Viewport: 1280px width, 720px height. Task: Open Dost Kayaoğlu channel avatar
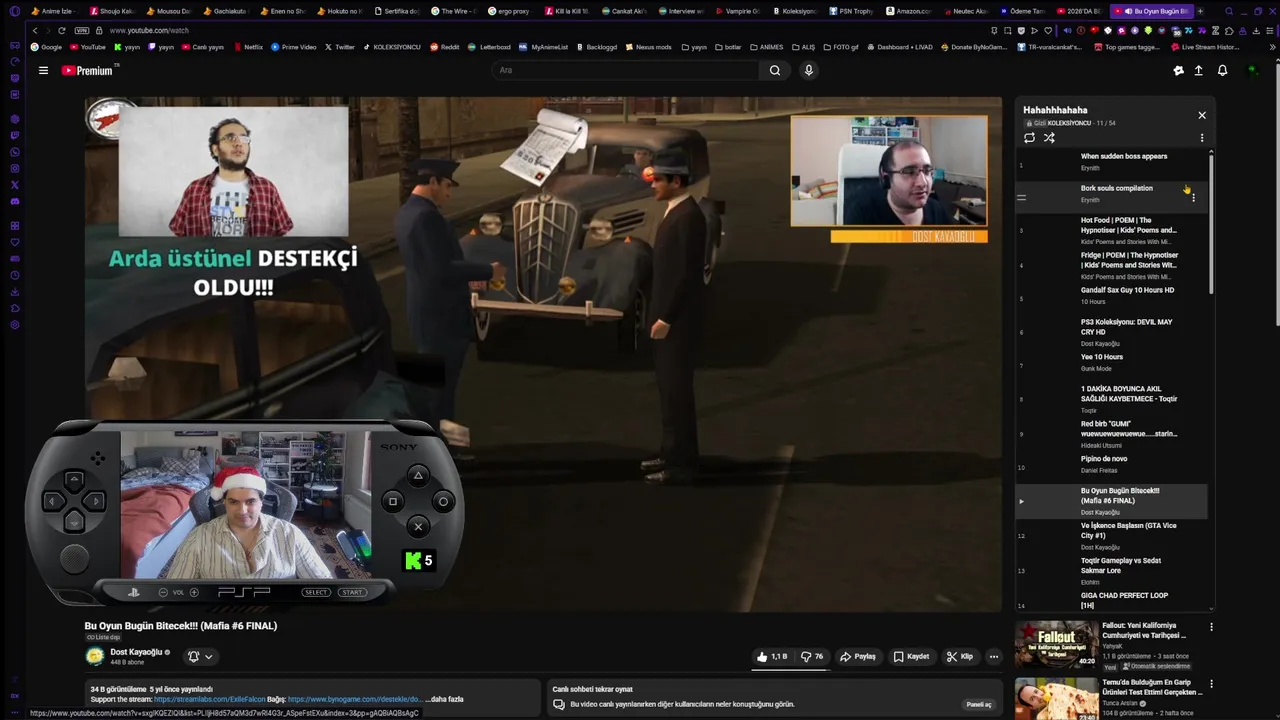tap(94, 657)
